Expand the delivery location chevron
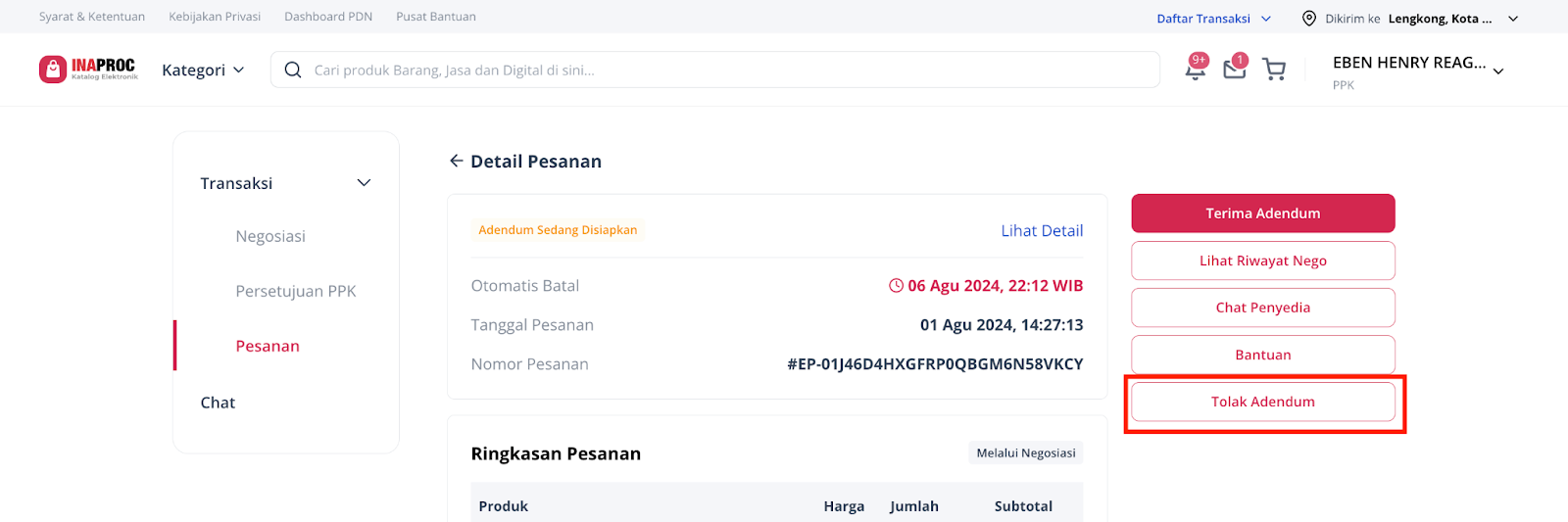This screenshot has width=1568, height=522. coord(1513,19)
